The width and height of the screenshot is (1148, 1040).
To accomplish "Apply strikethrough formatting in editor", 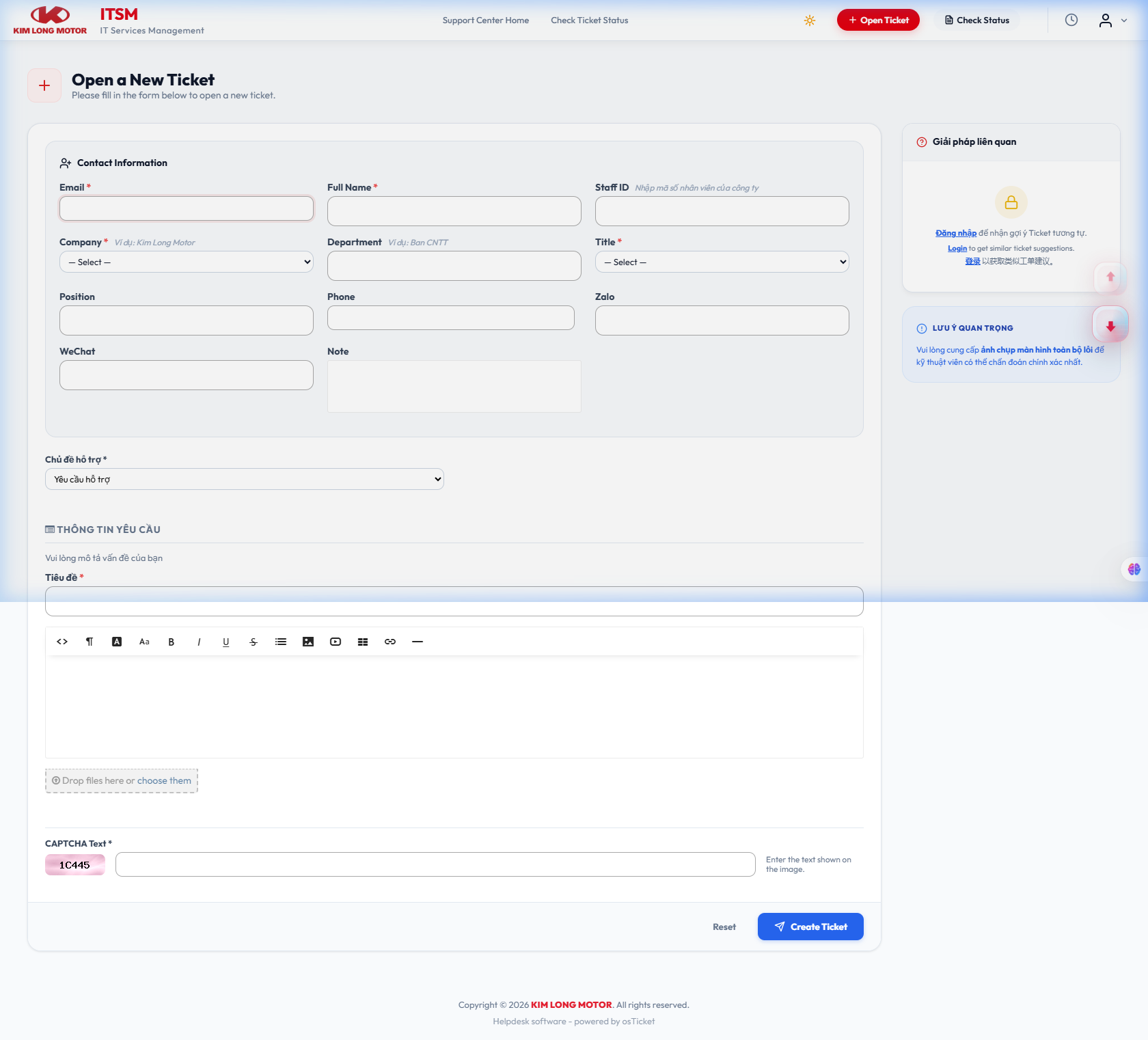I will pos(254,642).
